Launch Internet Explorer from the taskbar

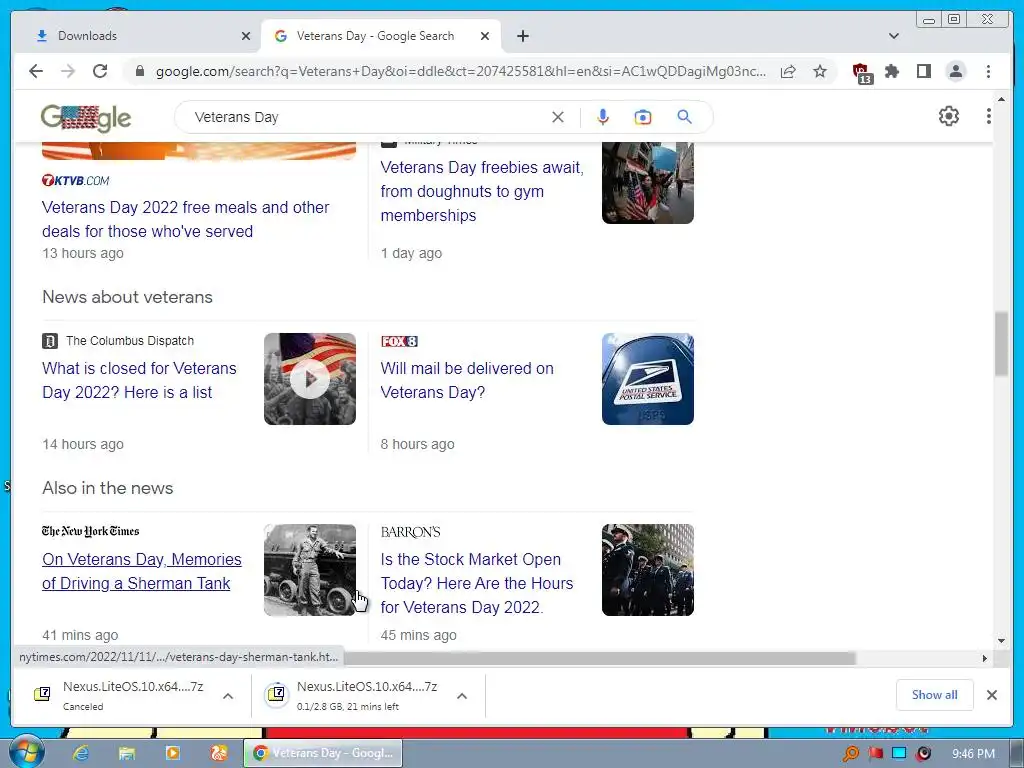point(80,753)
